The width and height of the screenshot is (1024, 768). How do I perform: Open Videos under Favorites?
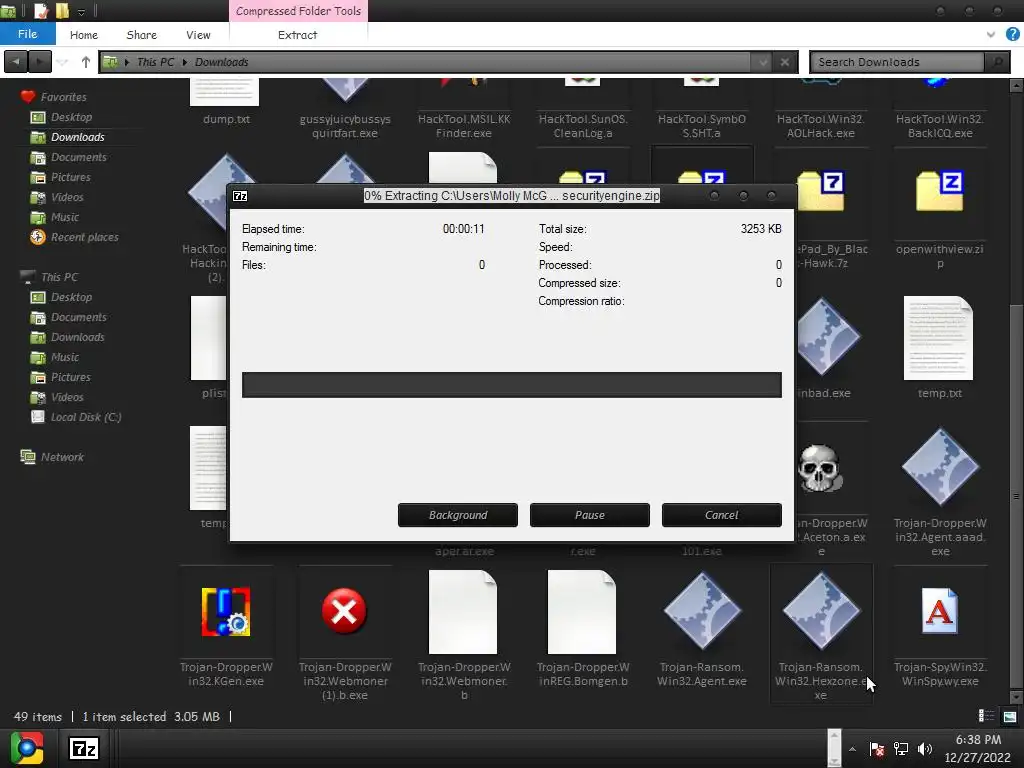pyautogui.click(x=67, y=197)
